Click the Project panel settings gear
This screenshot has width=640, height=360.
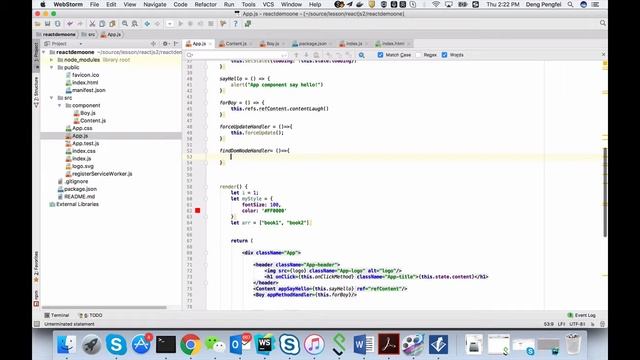165,44
